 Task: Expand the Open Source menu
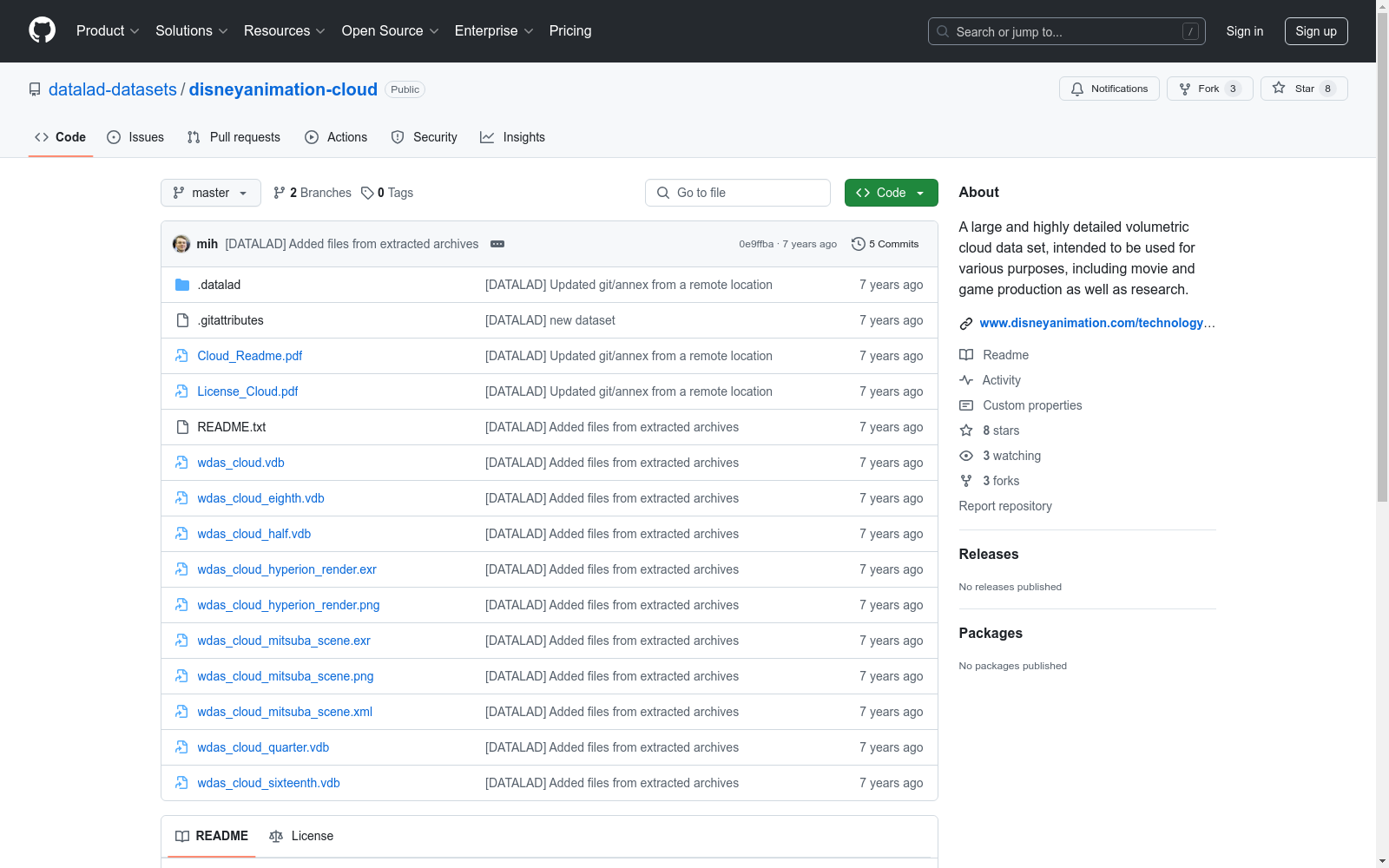391,31
